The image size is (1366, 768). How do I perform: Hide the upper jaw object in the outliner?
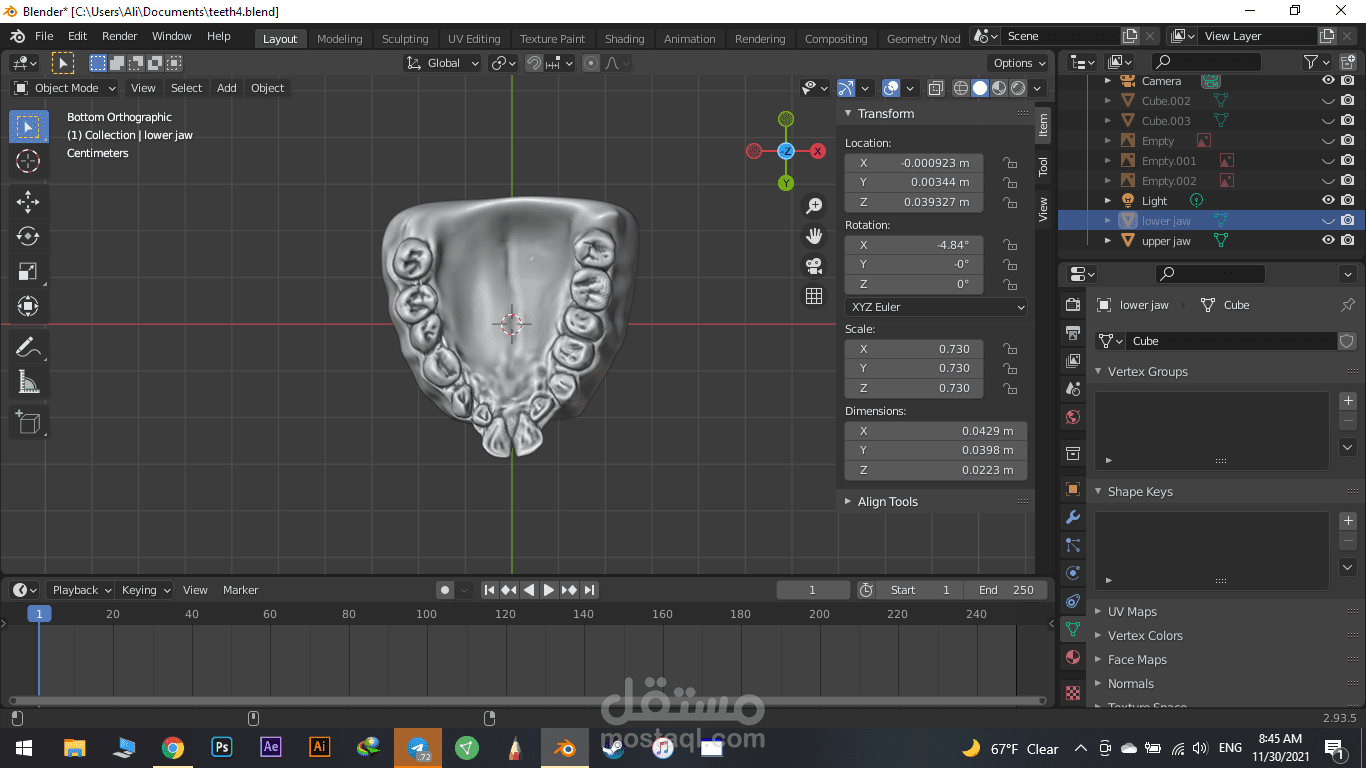click(1328, 241)
